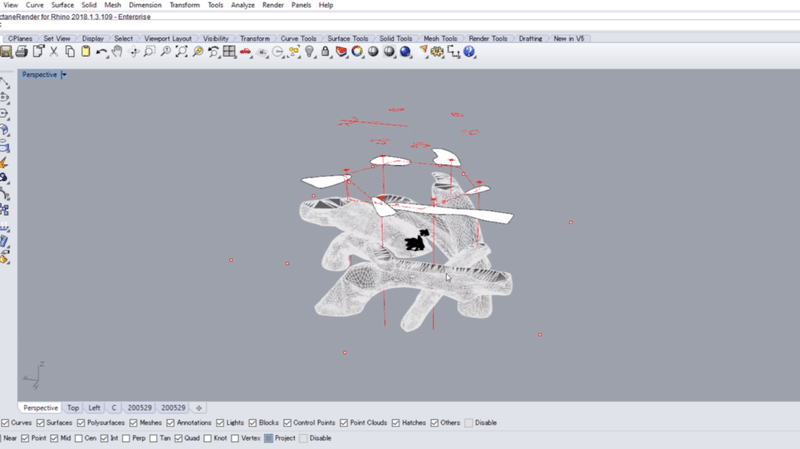Click the Copy to clipboard icon
Image resolution: width=800 pixels, height=449 pixels.
70,52
